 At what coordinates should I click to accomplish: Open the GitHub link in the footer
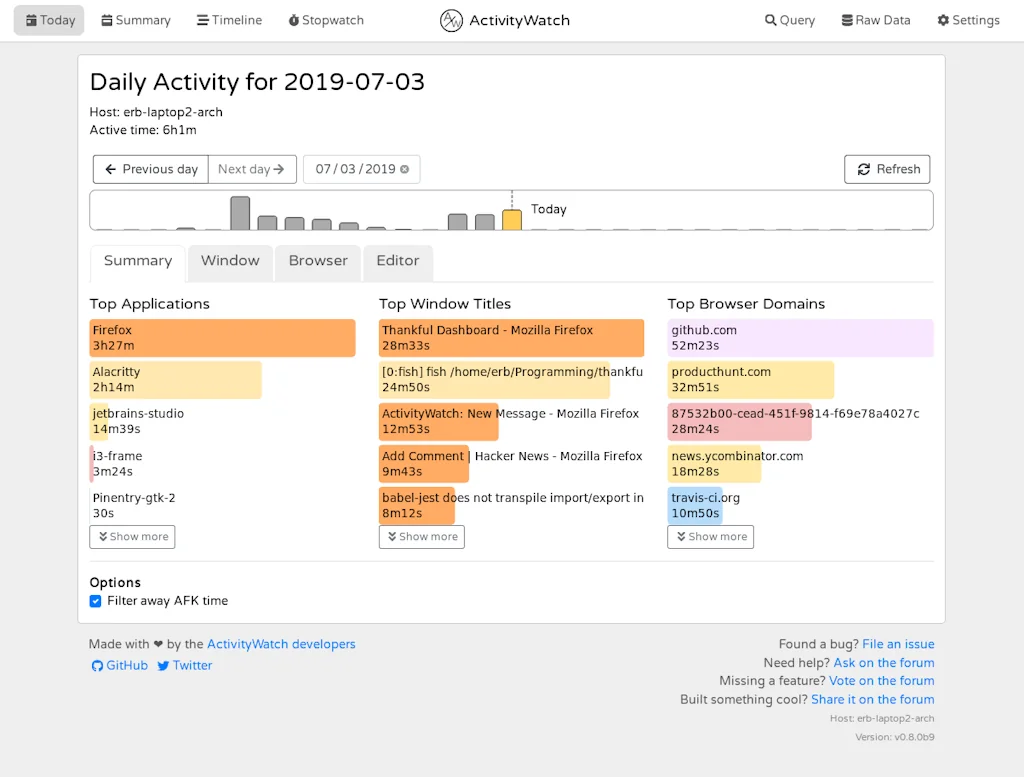point(97,665)
